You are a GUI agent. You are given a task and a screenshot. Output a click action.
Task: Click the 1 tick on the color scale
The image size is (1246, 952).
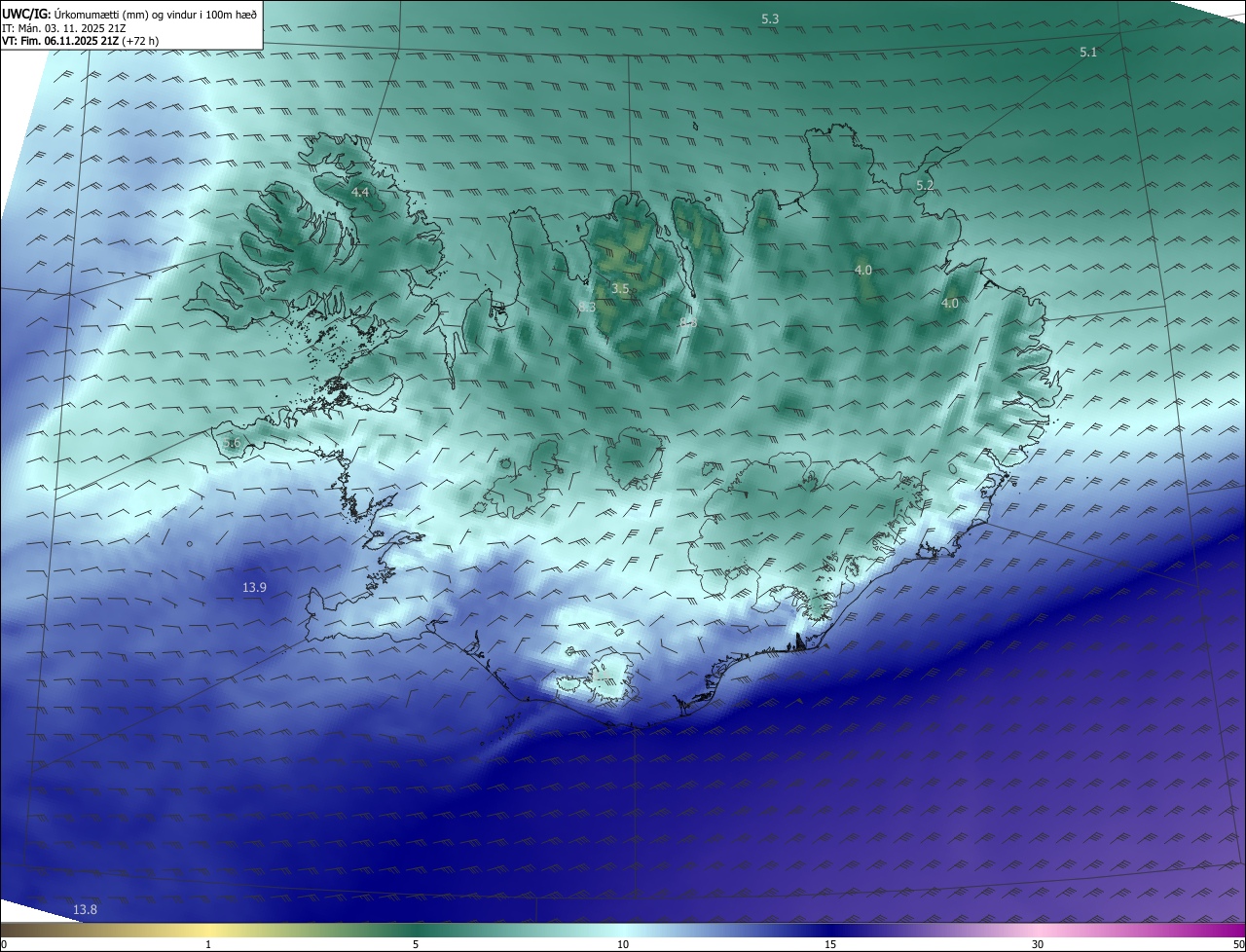click(208, 944)
